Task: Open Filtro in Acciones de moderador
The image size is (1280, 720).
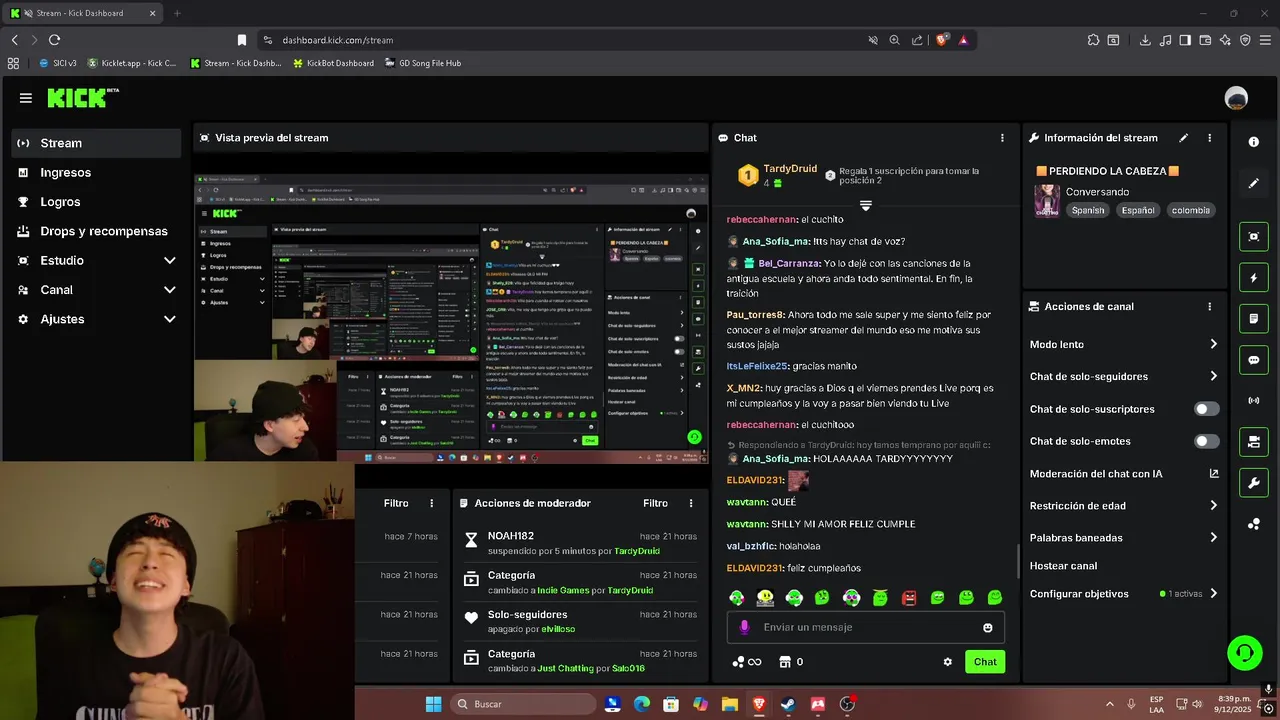Action: pyautogui.click(x=655, y=503)
